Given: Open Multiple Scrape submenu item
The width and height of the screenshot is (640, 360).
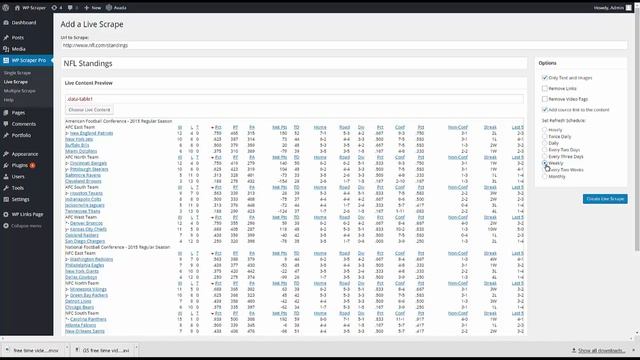Looking at the screenshot, I should click(19, 91).
